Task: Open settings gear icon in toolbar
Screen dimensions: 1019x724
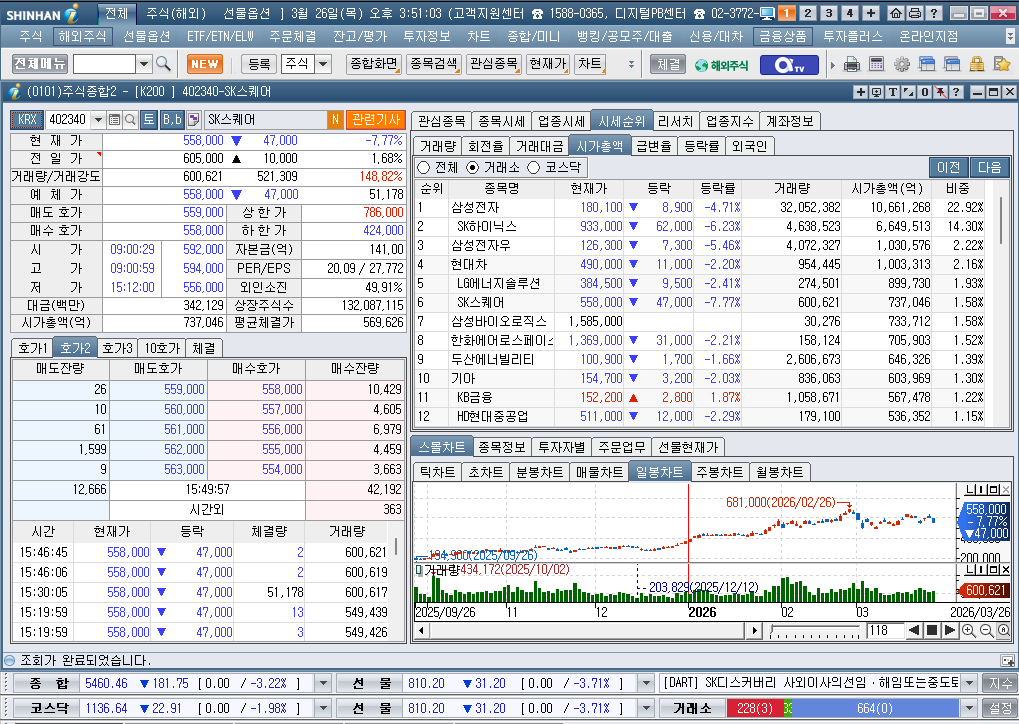Action: coord(902,64)
